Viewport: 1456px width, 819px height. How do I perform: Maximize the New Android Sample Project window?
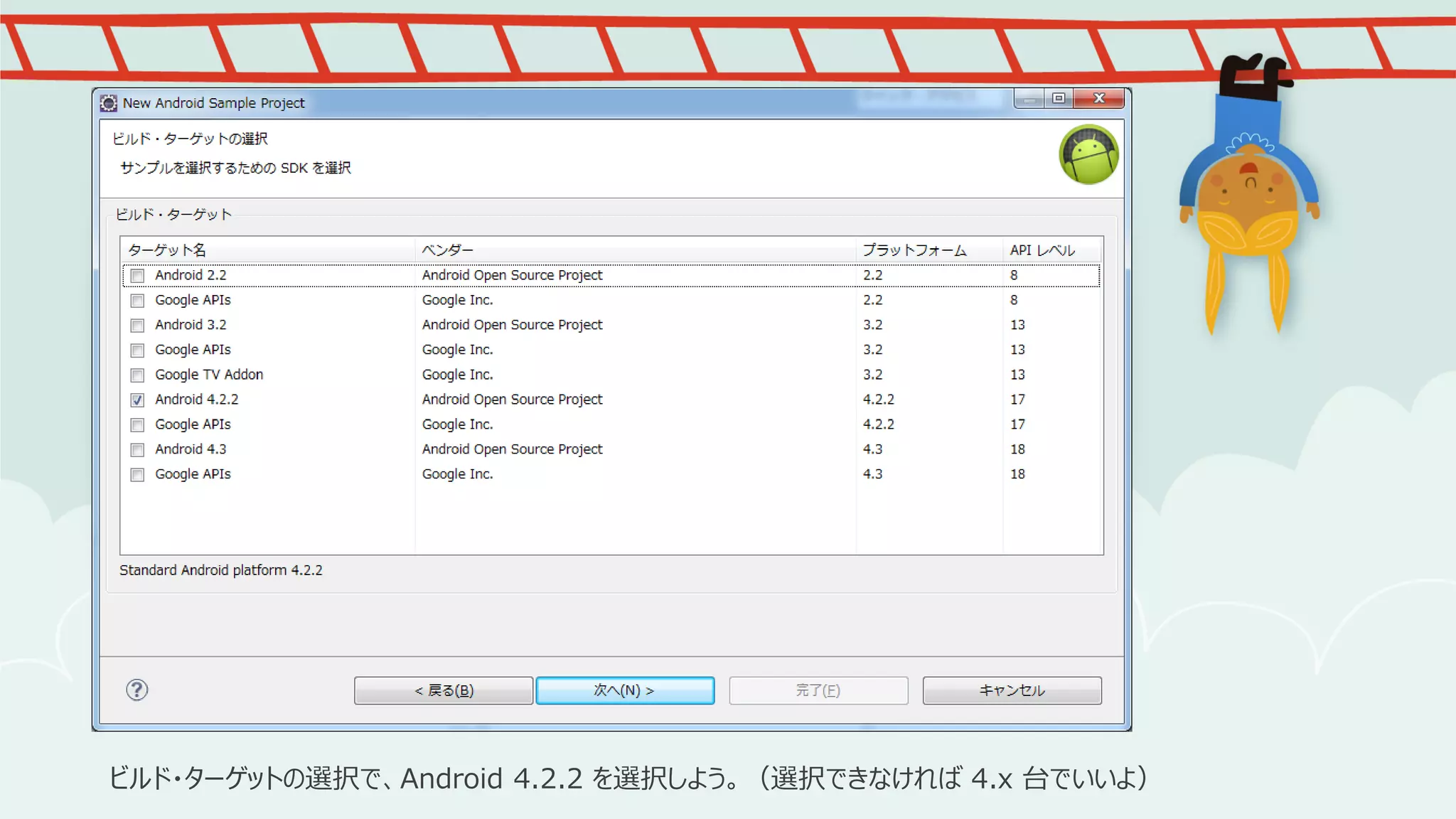tap(1059, 99)
